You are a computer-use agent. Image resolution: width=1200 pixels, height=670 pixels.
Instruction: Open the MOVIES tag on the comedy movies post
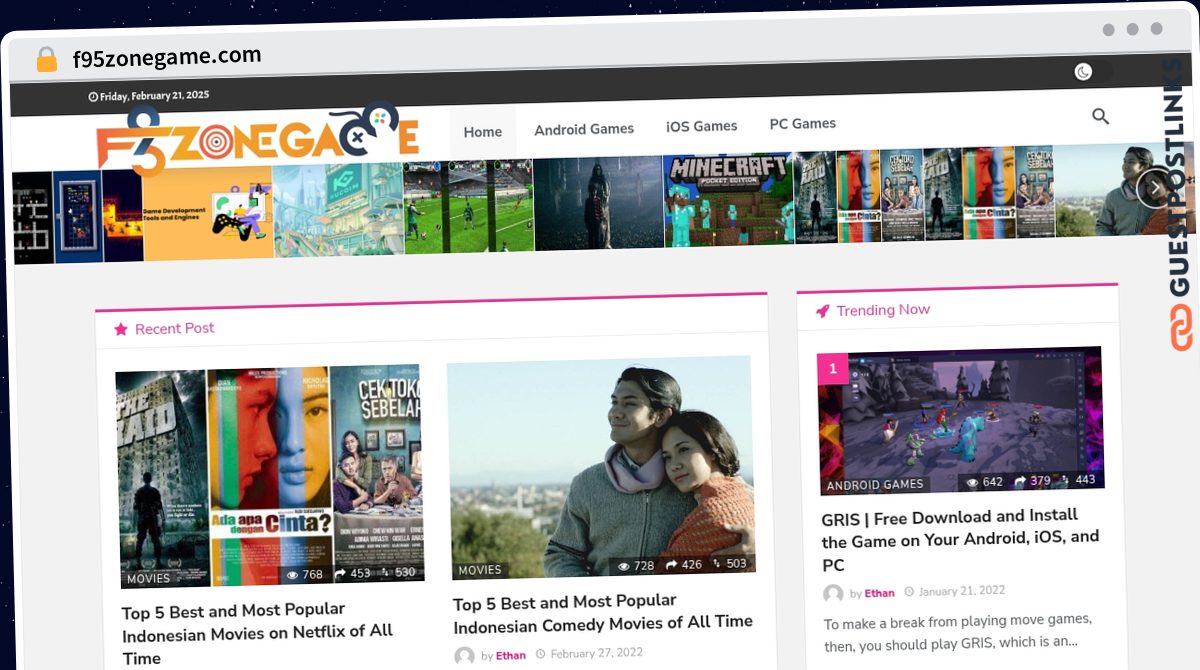[x=480, y=570]
